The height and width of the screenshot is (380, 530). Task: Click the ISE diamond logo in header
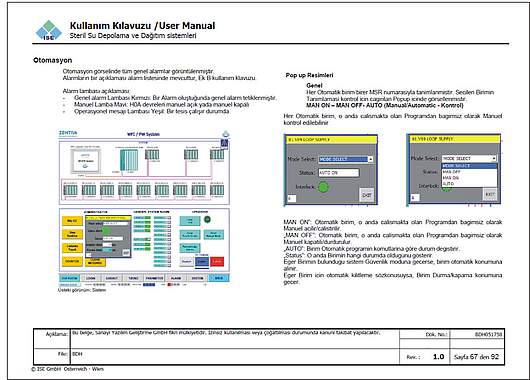48,30
